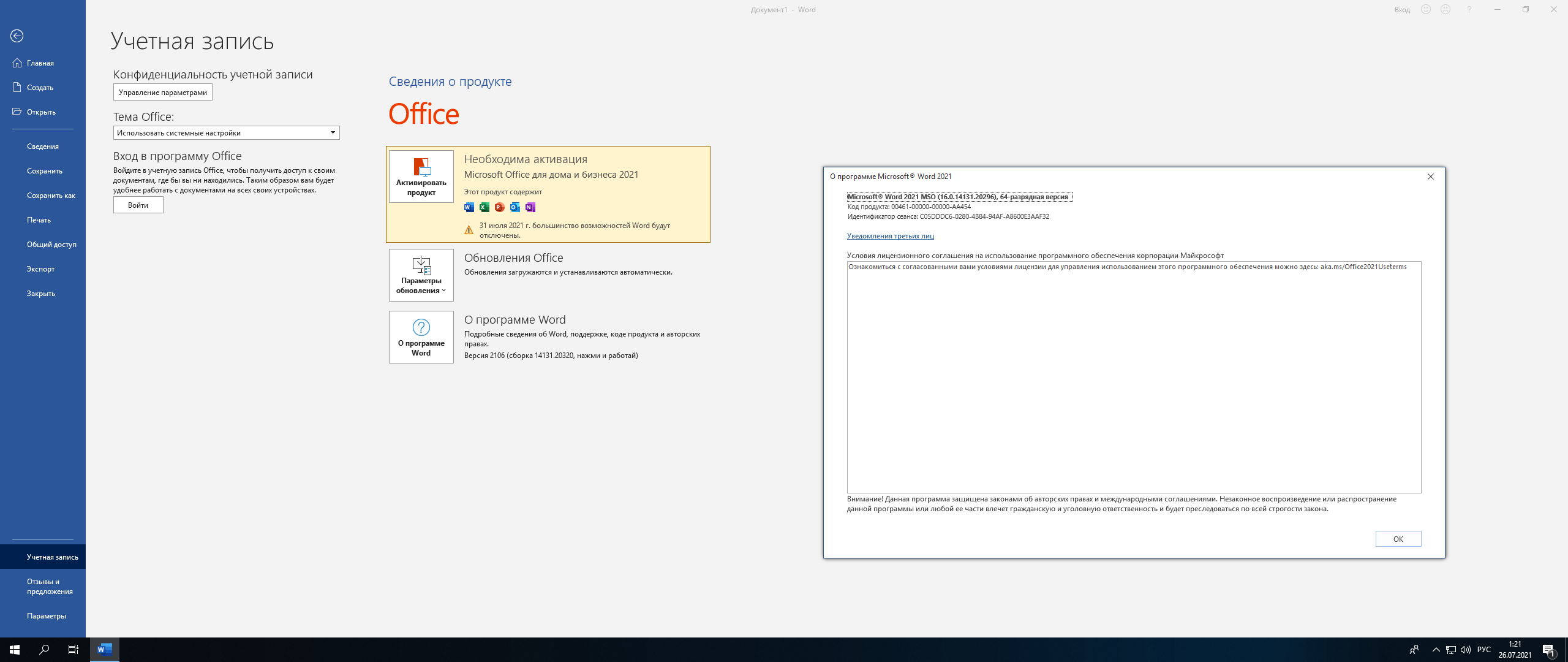Click the Excel app icon in product list
The width and height of the screenshot is (1568, 662).
tap(484, 207)
